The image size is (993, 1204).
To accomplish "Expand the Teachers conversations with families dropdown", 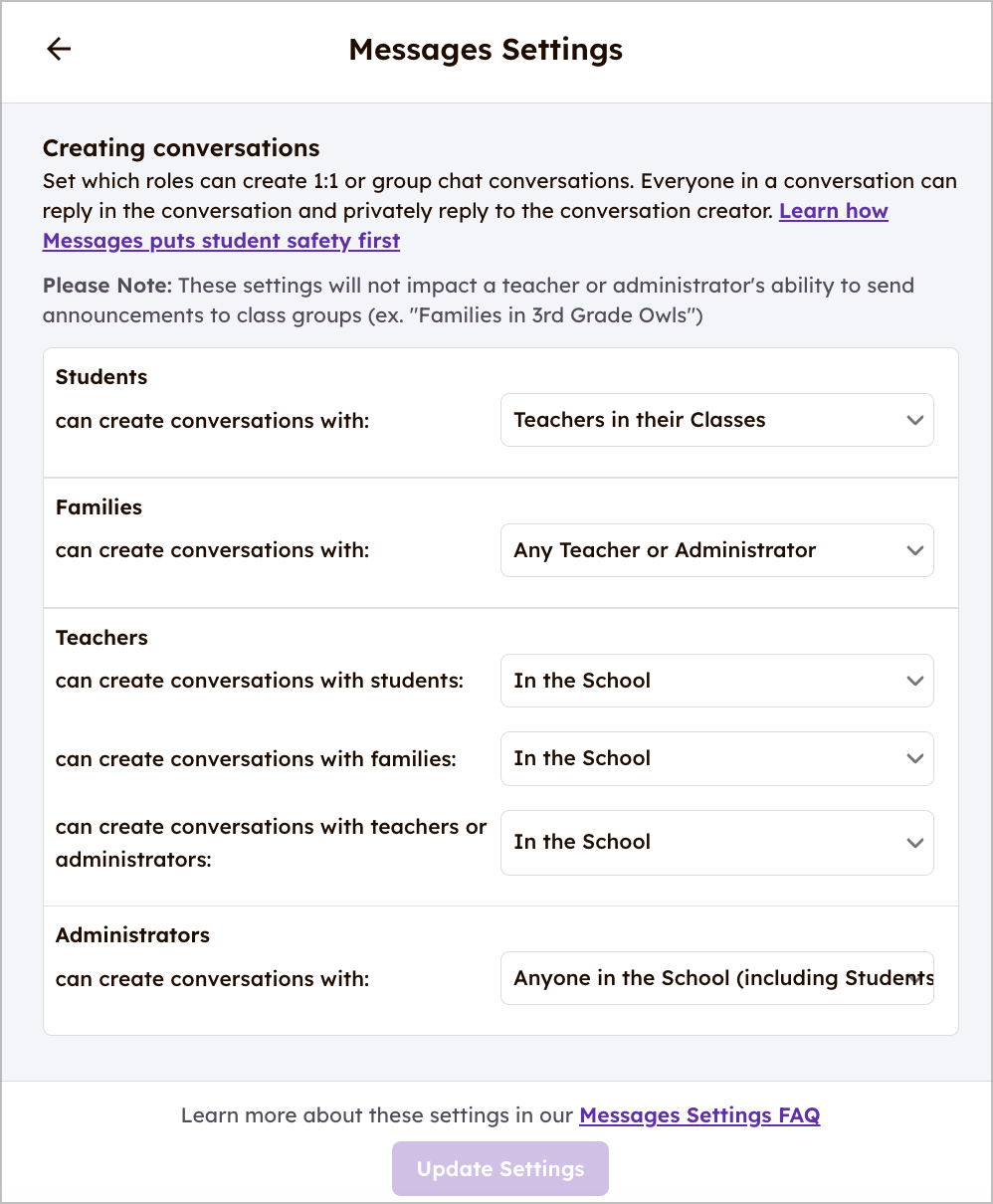I will [716, 758].
